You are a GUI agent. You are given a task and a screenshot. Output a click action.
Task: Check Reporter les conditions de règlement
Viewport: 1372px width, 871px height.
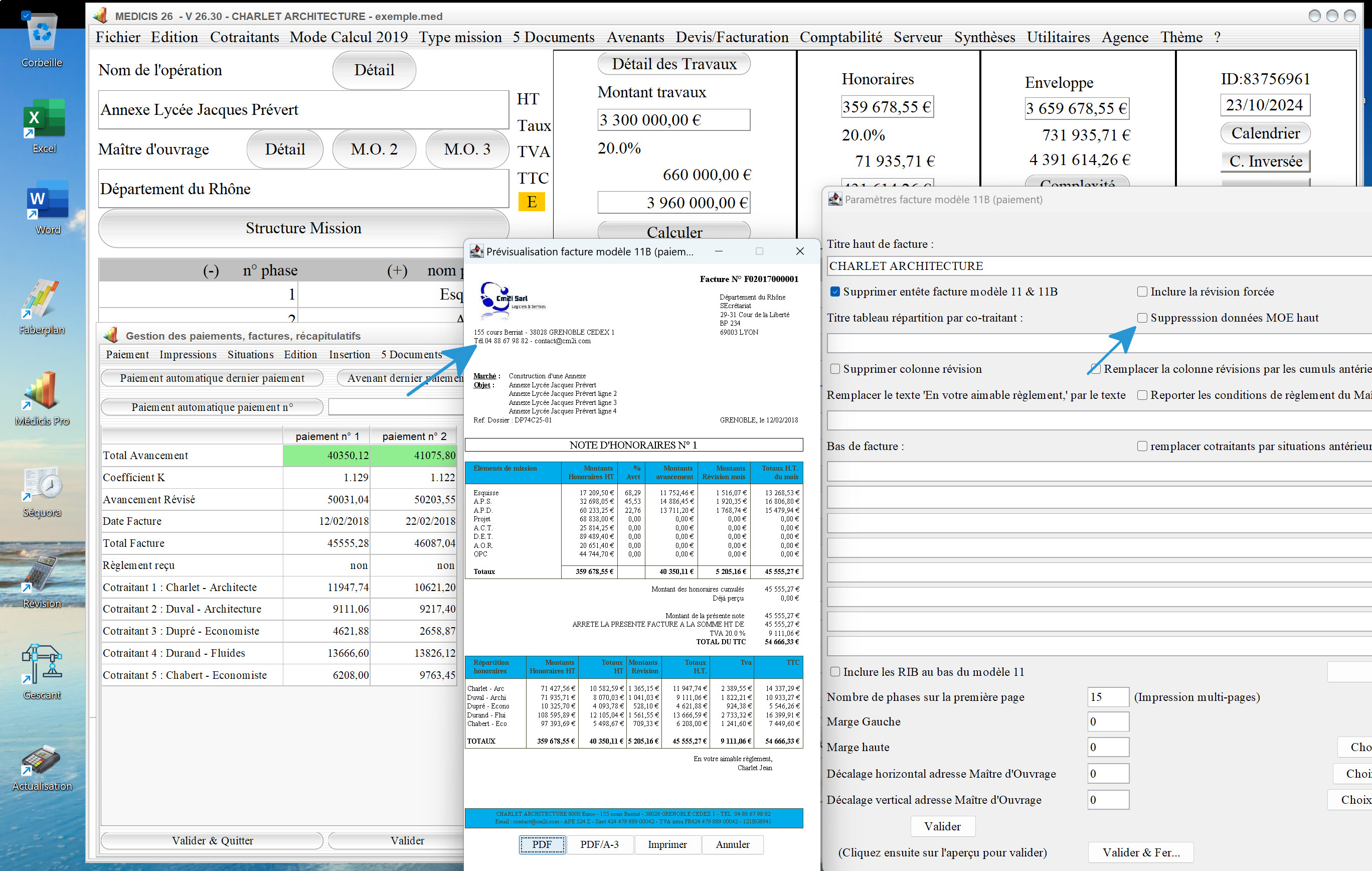pos(1142,395)
